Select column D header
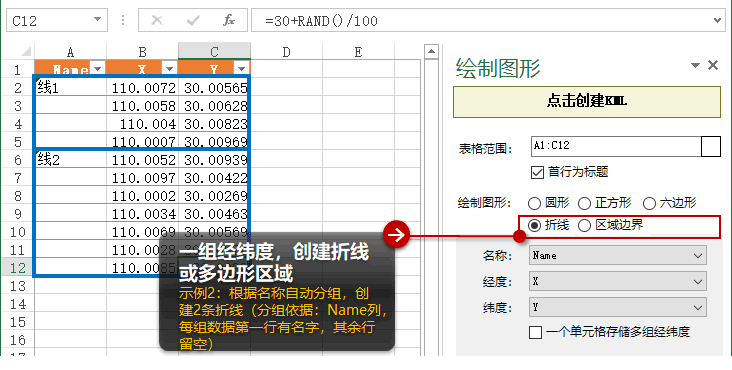The image size is (732, 370). (x=286, y=52)
